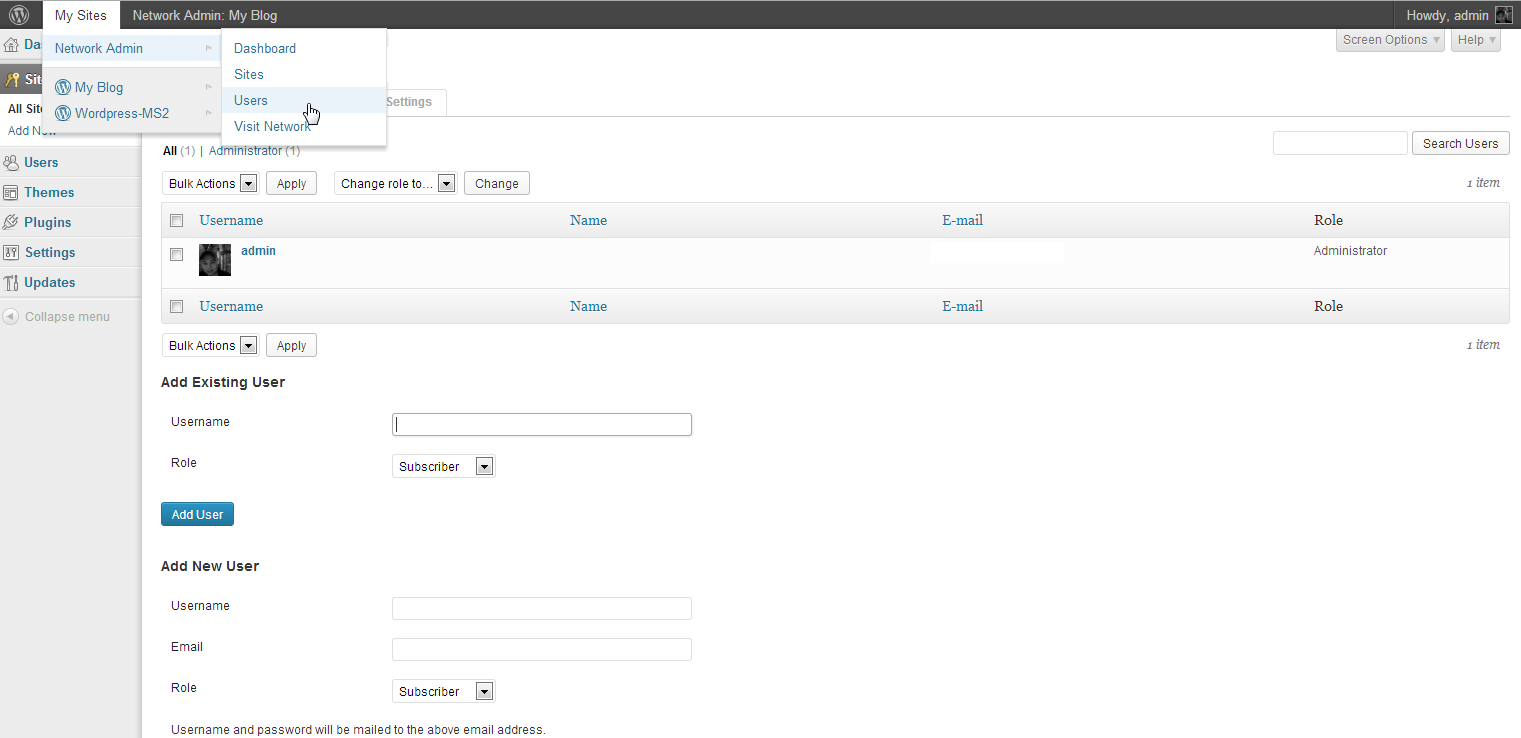The height and width of the screenshot is (738, 1521).
Task: Check the box for the admin user row
Action: click(x=177, y=255)
